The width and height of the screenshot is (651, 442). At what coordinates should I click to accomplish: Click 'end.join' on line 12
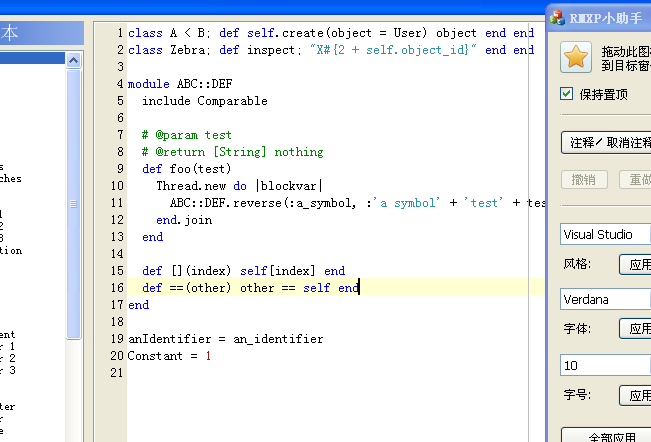coord(184,220)
